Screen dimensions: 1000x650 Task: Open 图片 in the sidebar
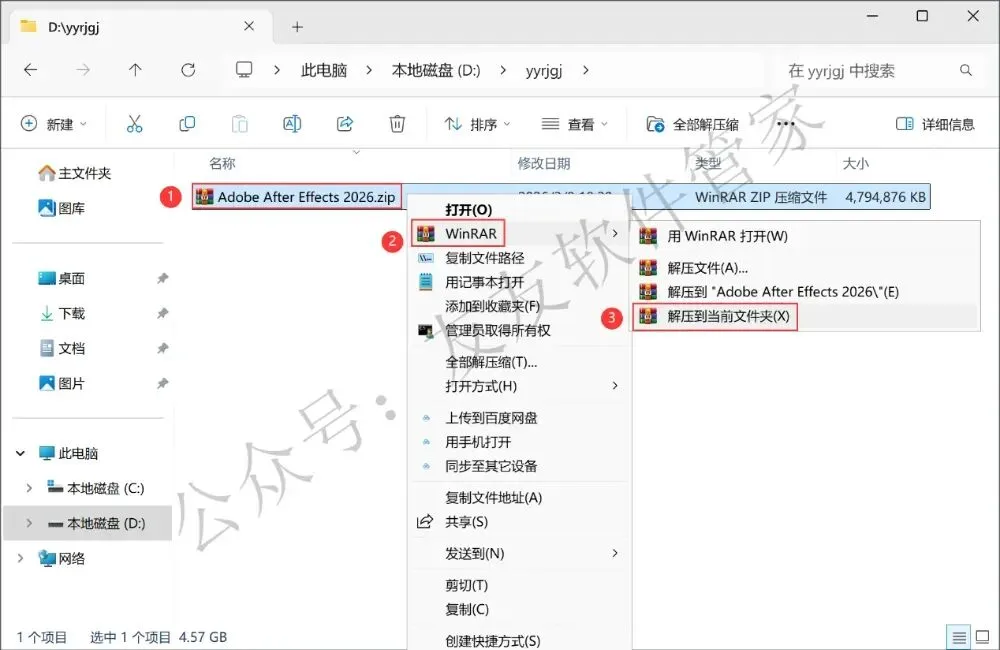62,383
